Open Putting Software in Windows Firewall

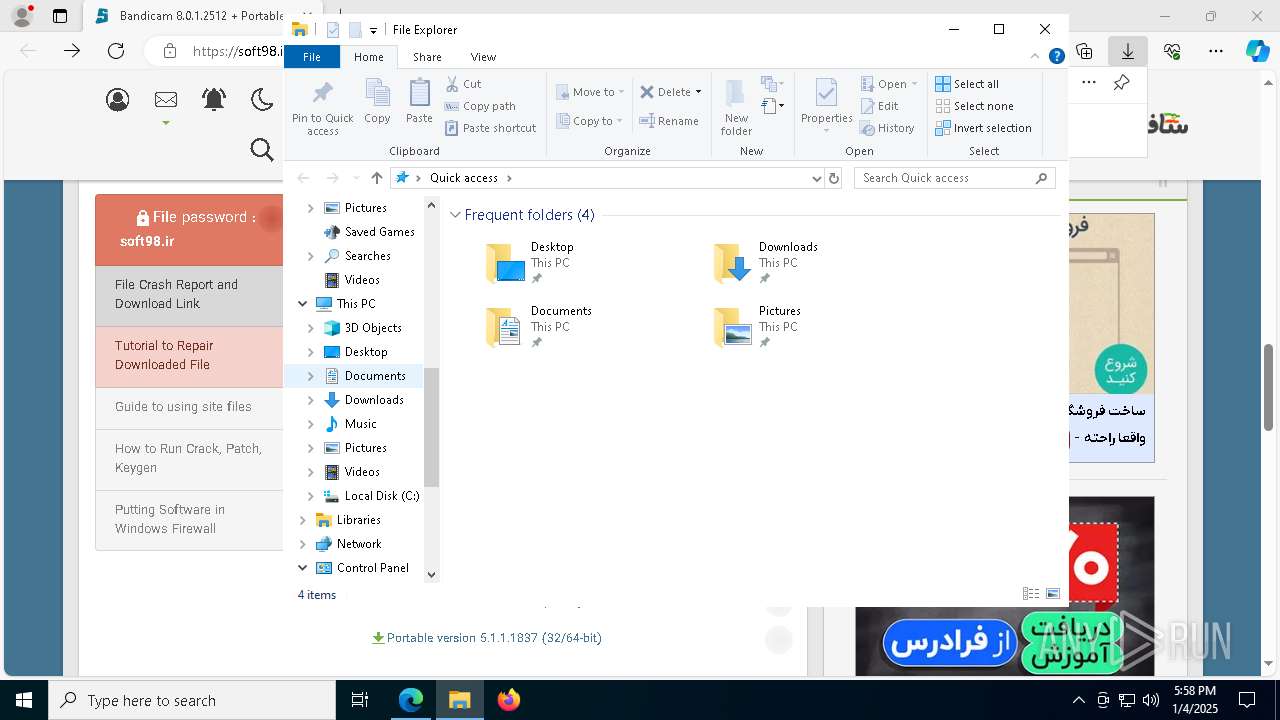[x=170, y=519]
